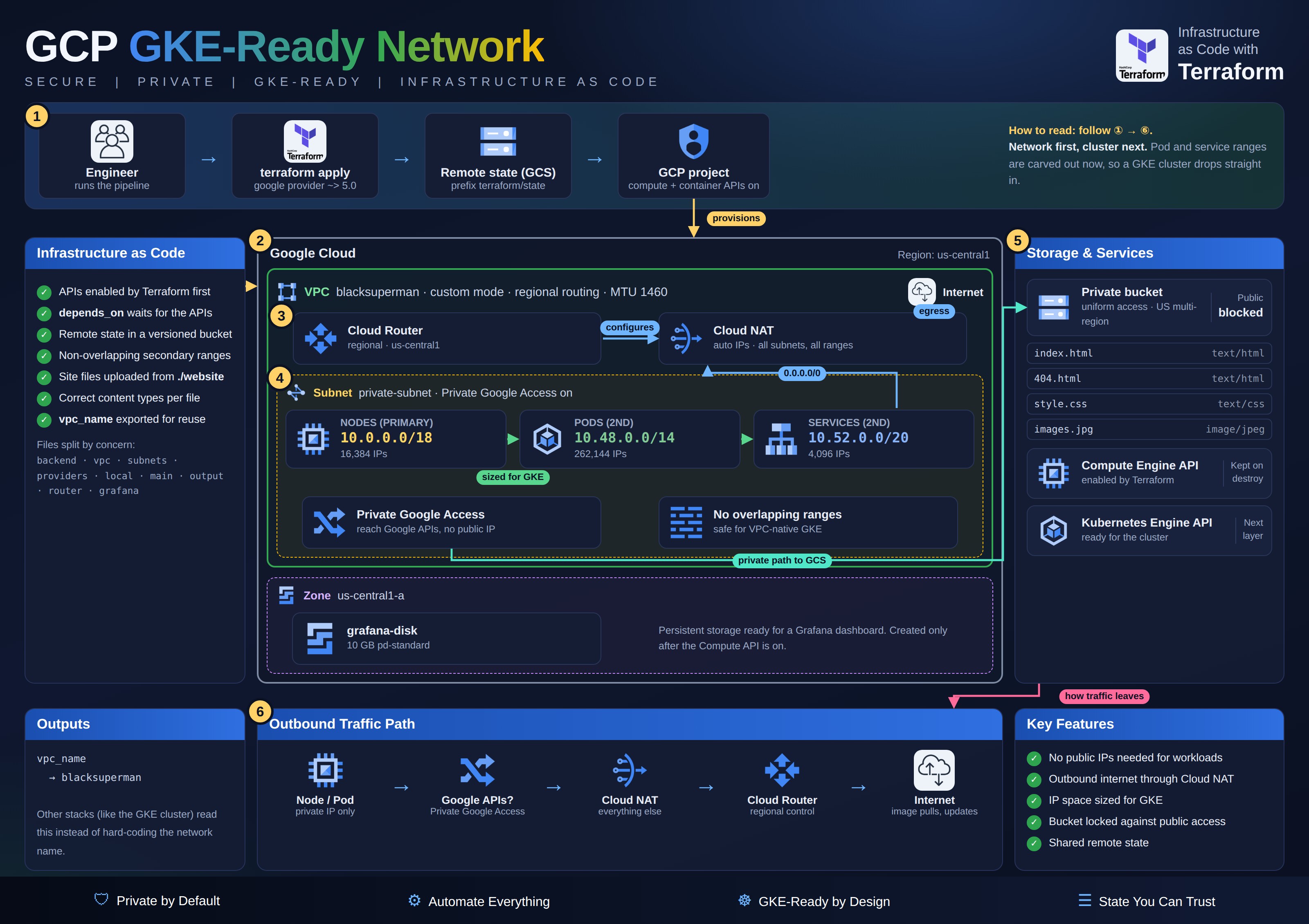Click the images.jpg file row
The height and width of the screenshot is (924, 1309).
(x=1149, y=430)
